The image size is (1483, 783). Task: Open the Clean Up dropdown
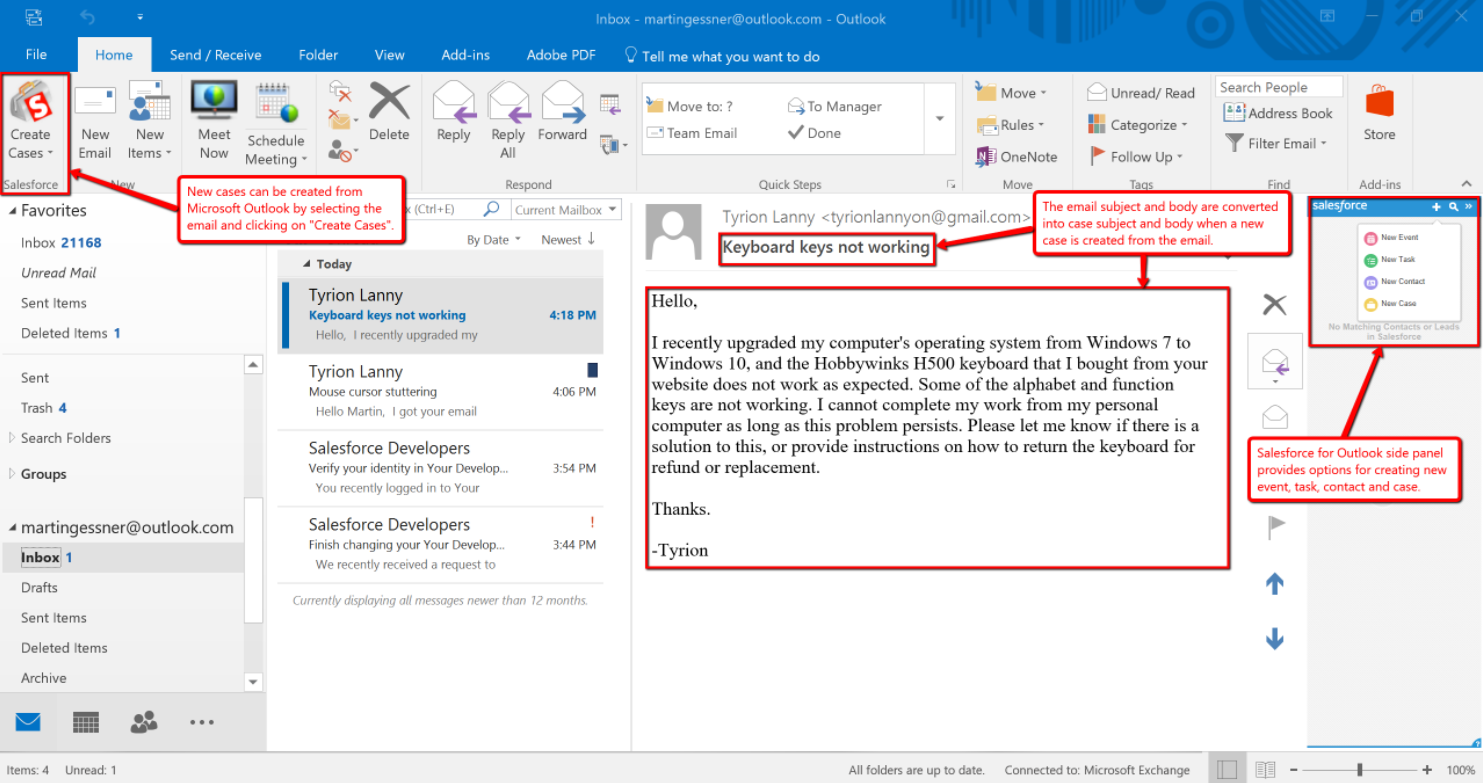(x=344, y=121)
